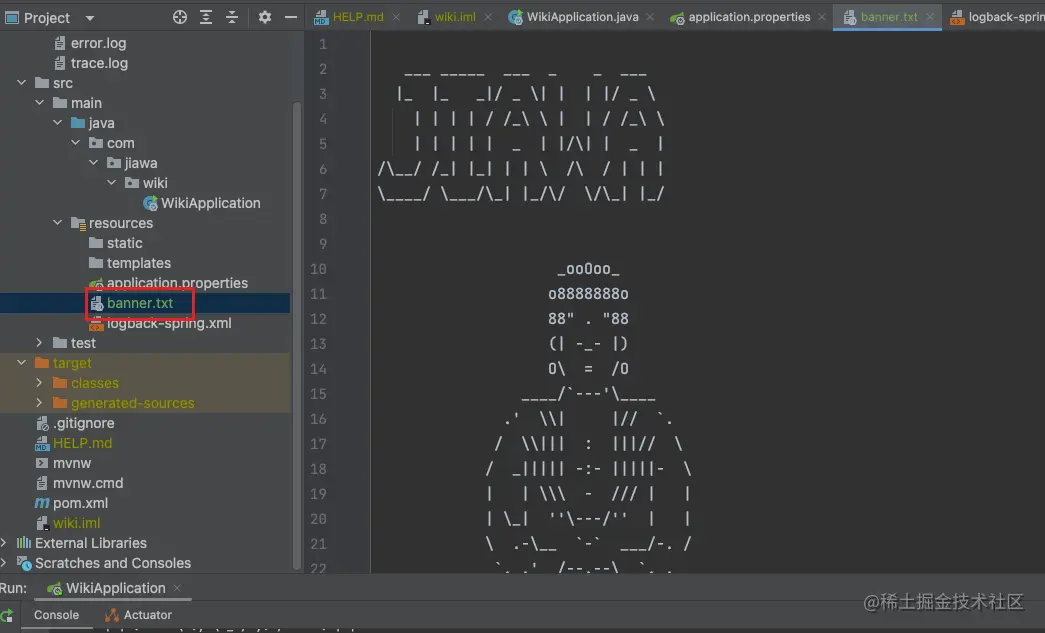Screen dimensions: 1045x633
Task: Close the HELP.md tab
Action: point(397,17)
